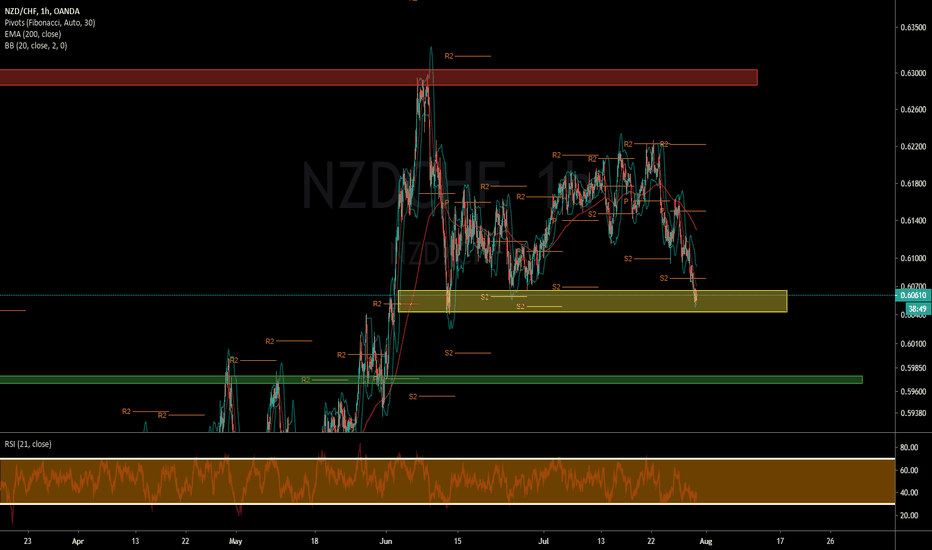Click the 0.60100 price axis label
This screenshot has height=550, width=932.
point(913,344)
